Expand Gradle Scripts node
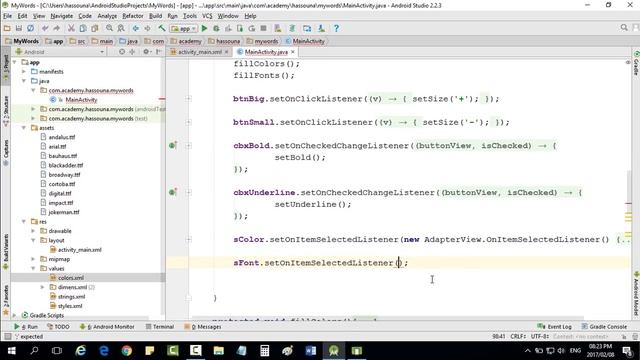The width and height of the screenshot is (640, 360). [x=15, y=316]
